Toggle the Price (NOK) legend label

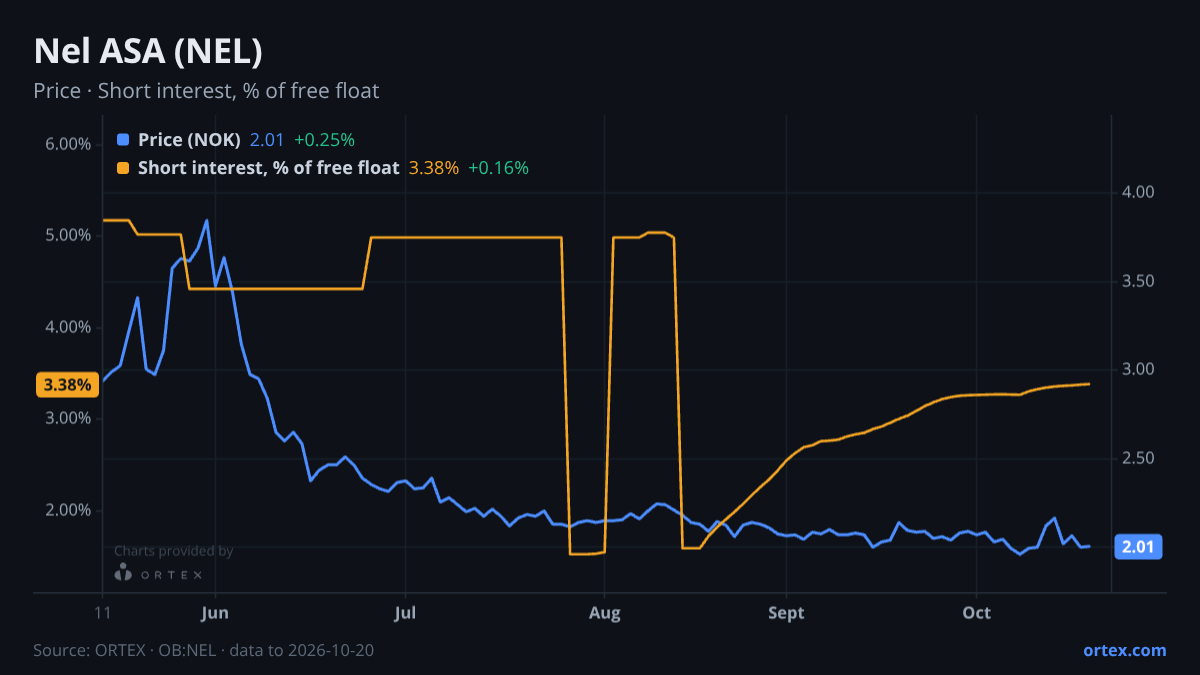(x=189, y=140)
